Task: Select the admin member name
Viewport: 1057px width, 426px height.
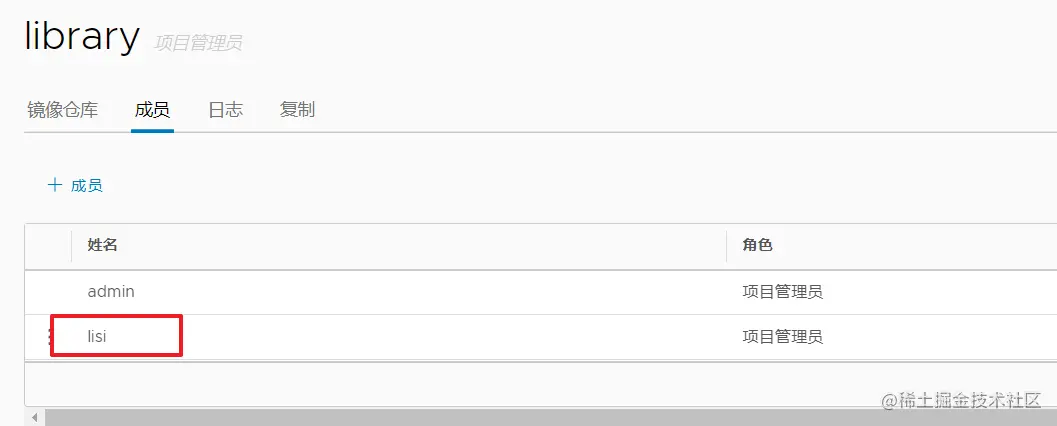Action: coord(111,292)
